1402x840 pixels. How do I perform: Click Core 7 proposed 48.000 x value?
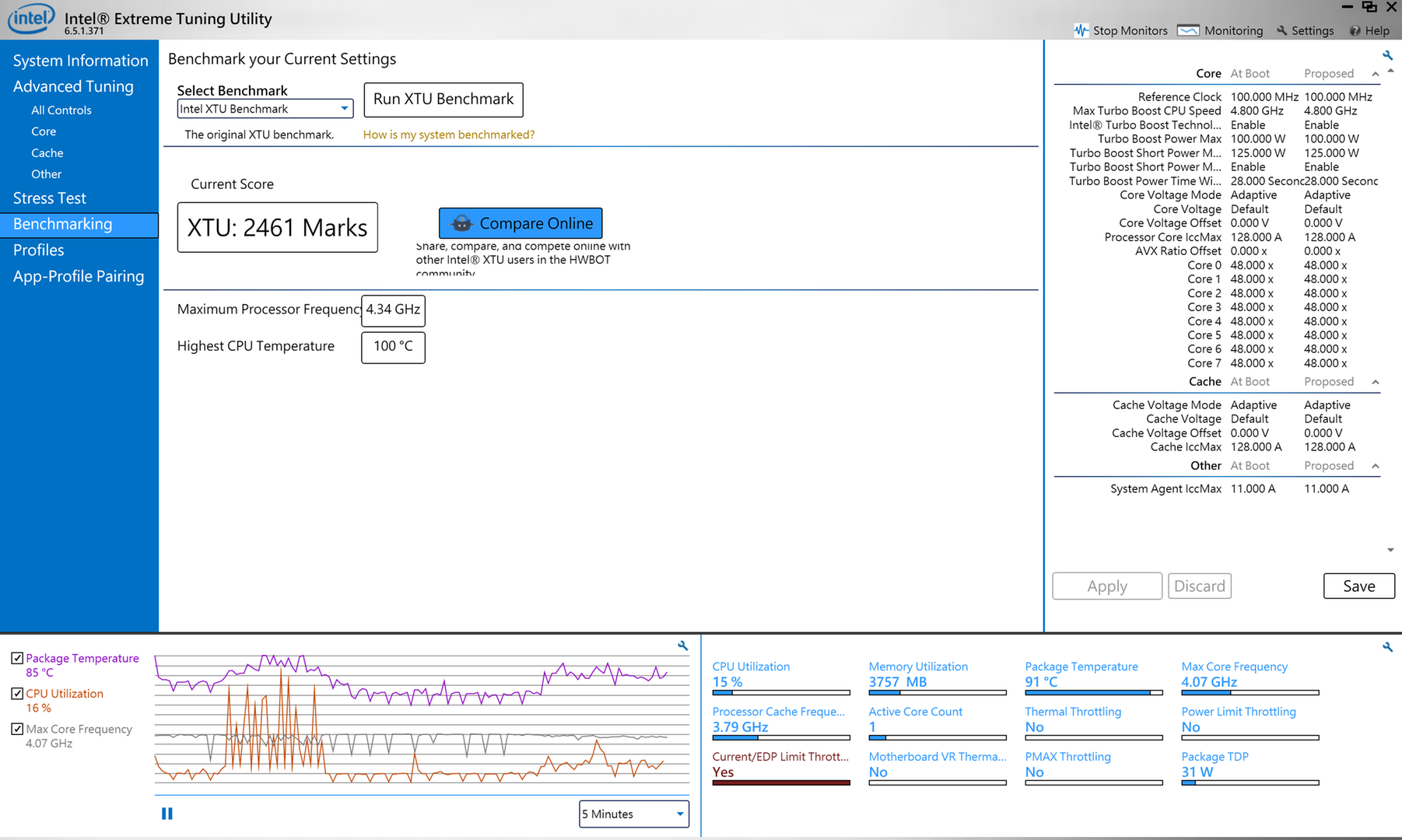[x=1326, y=363]
